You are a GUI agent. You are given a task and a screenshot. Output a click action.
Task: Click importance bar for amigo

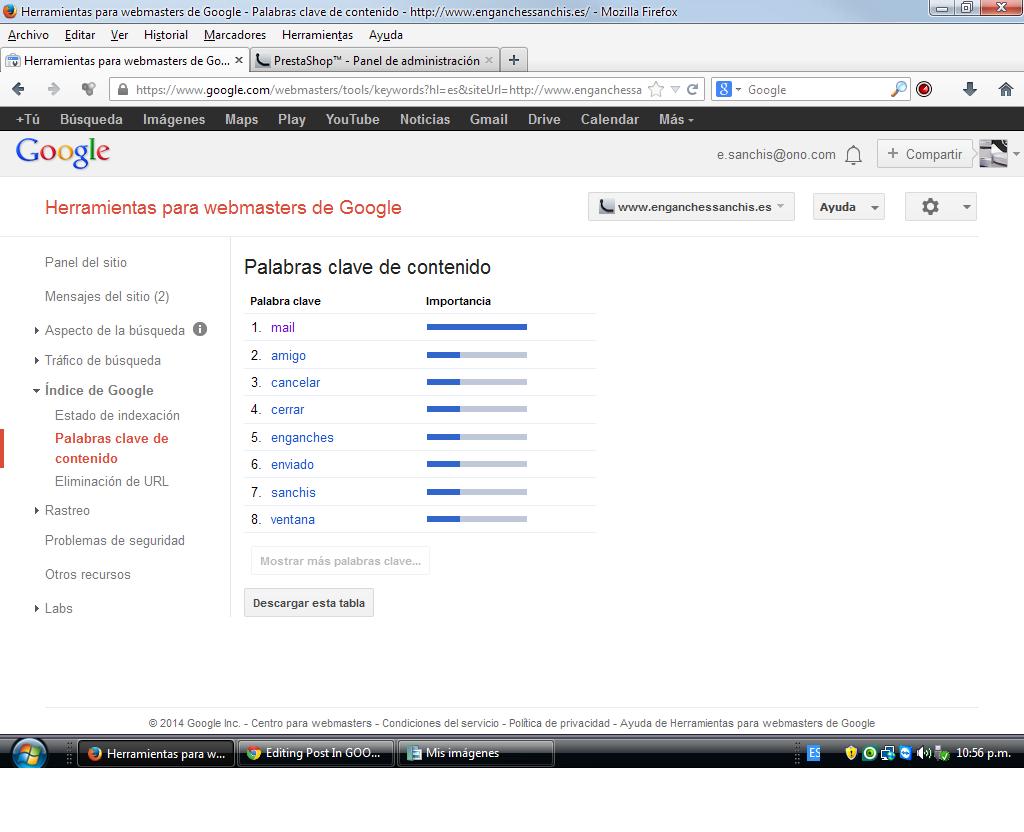click(x=477, y=355)
